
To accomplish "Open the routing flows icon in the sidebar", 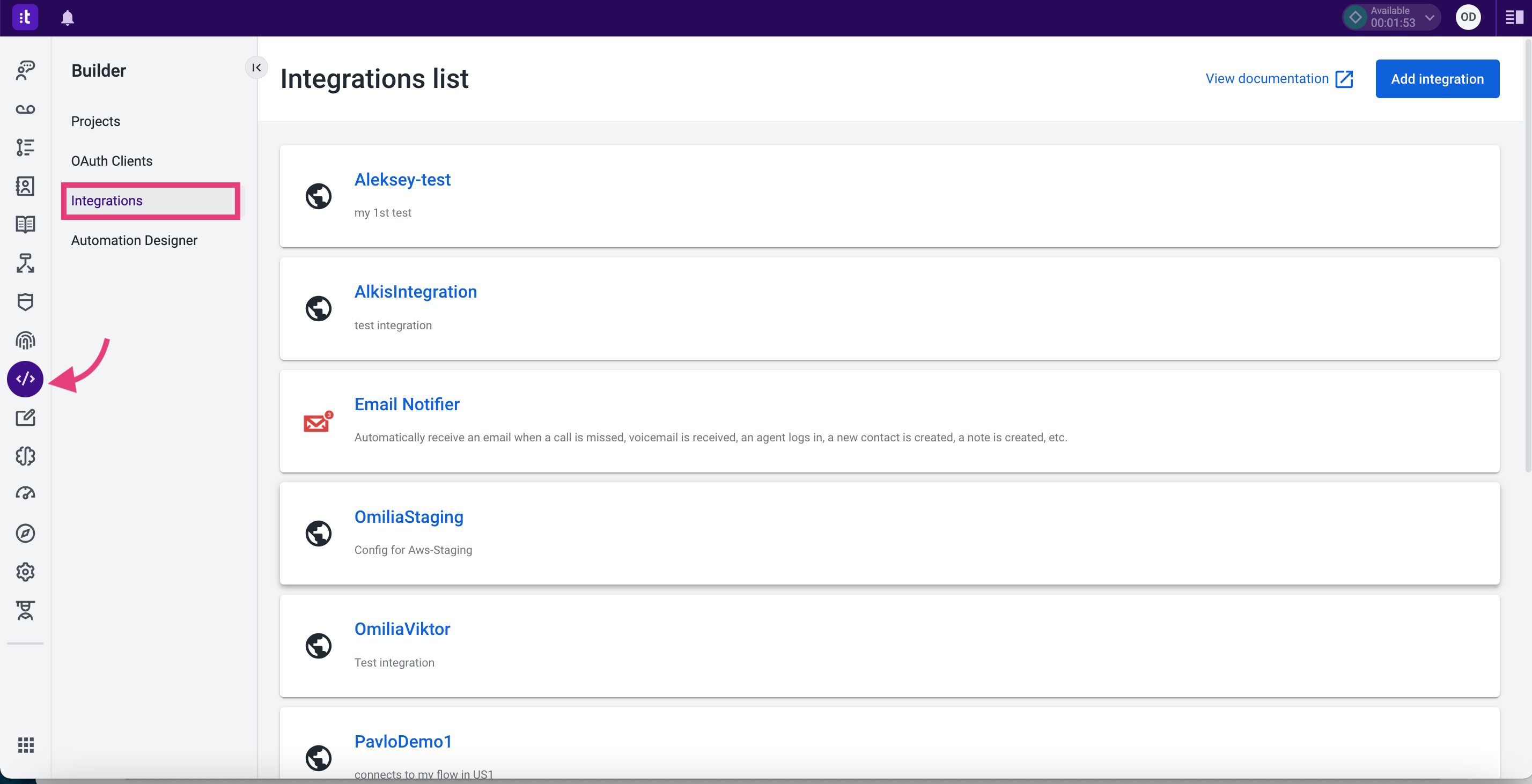I will pyautogui.click(x=26, y=263).
